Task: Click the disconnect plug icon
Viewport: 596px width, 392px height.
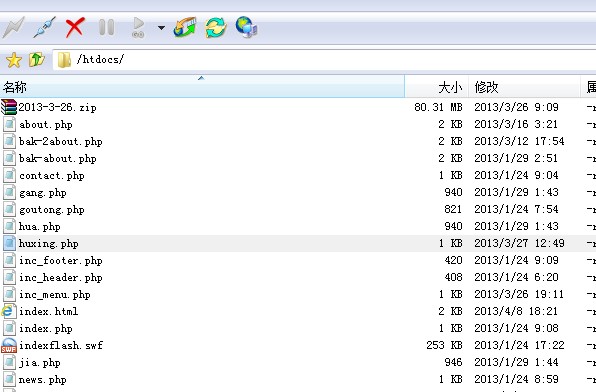Action: coord(44,27)
